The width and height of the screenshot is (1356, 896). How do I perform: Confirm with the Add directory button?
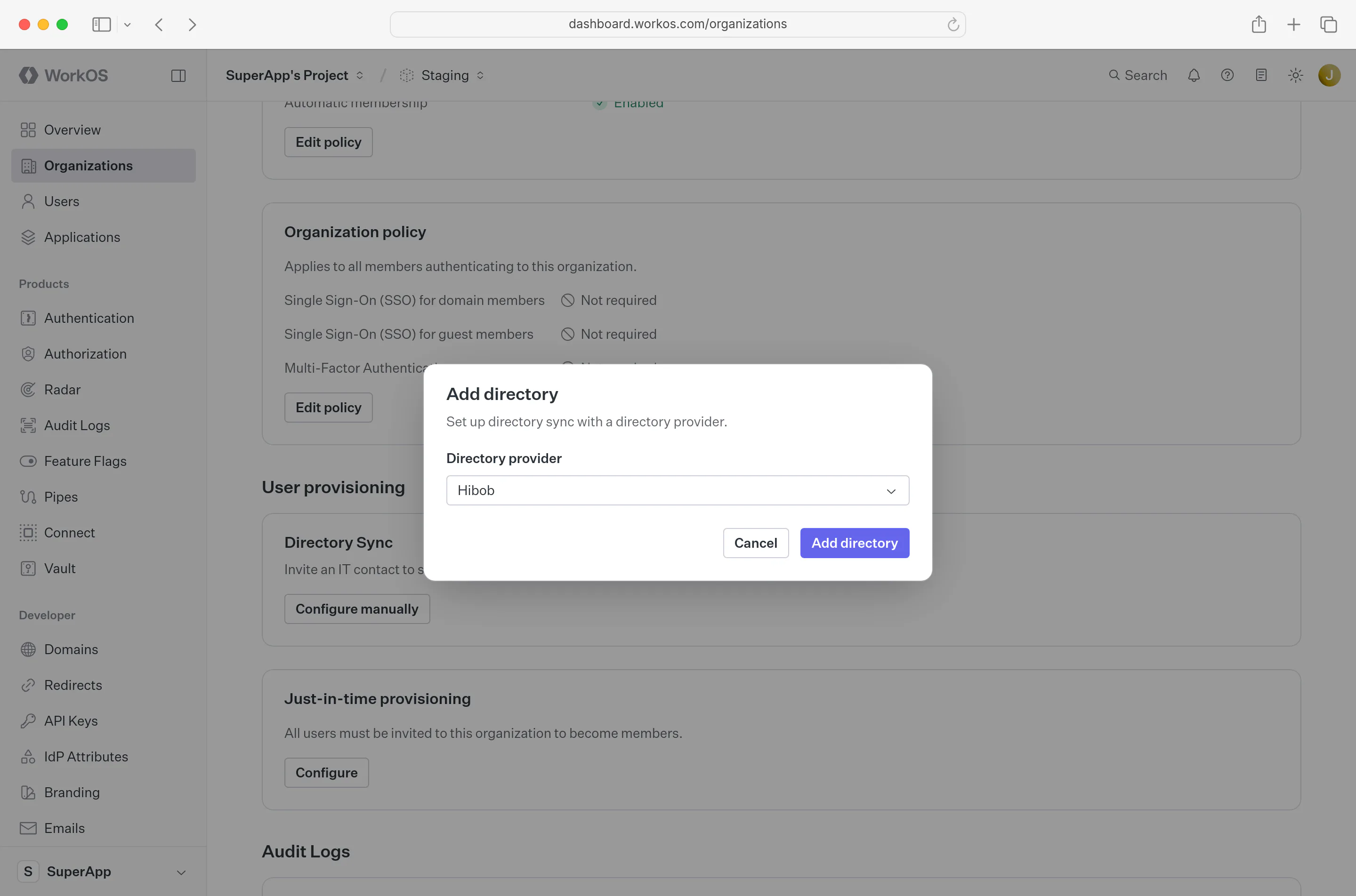[854, 543]
